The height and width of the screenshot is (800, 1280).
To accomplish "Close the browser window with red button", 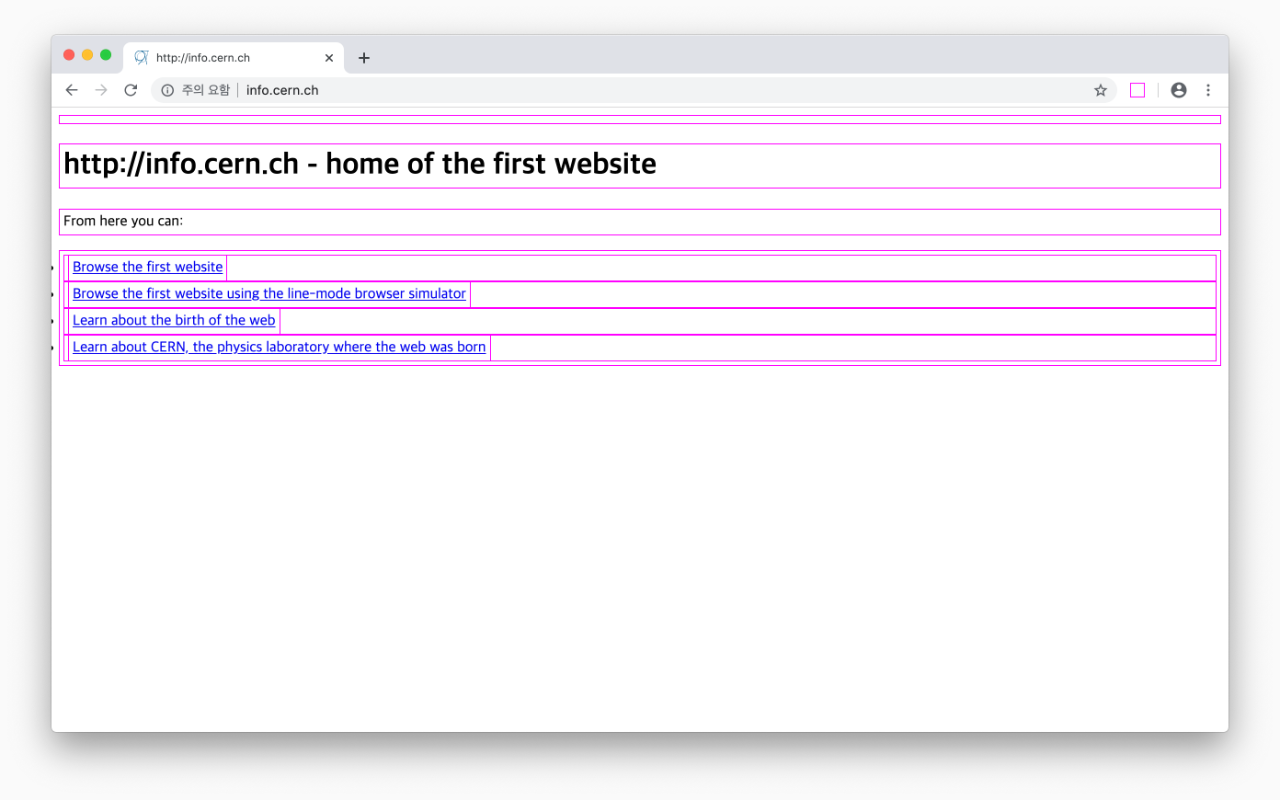I will click(x=69, y=55).
